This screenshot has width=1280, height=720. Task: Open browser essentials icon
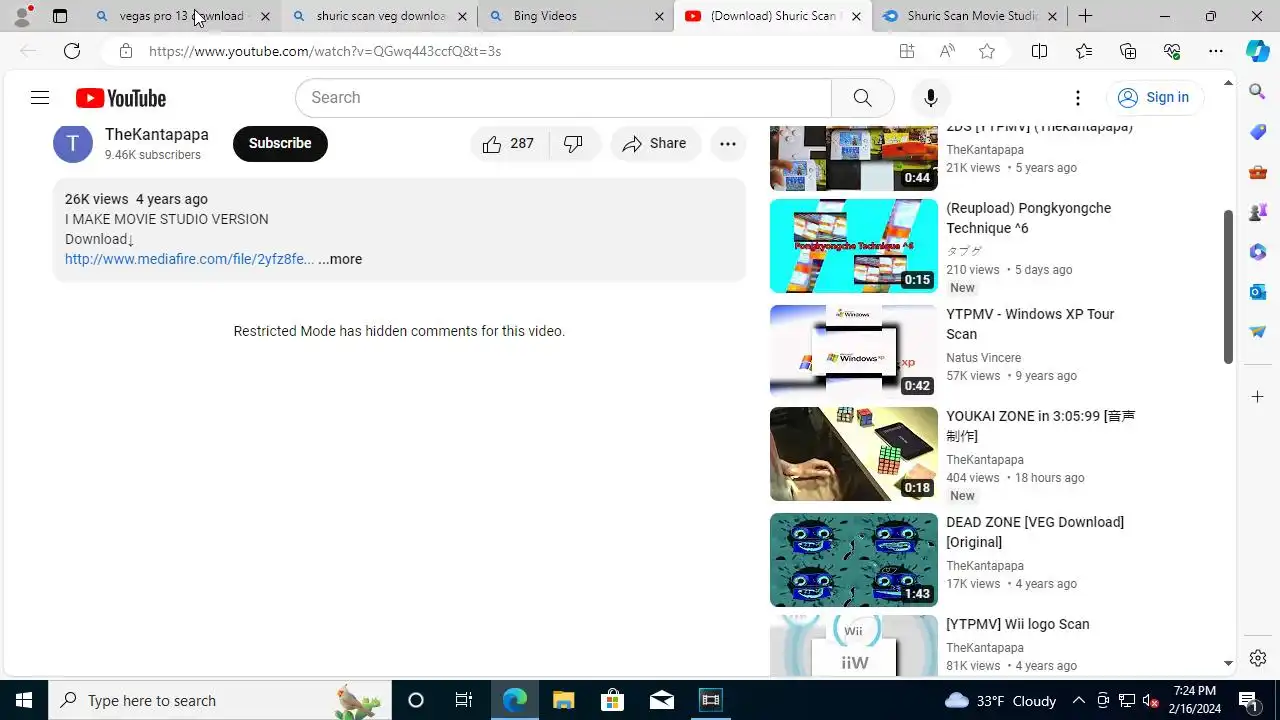[1172, 51]
